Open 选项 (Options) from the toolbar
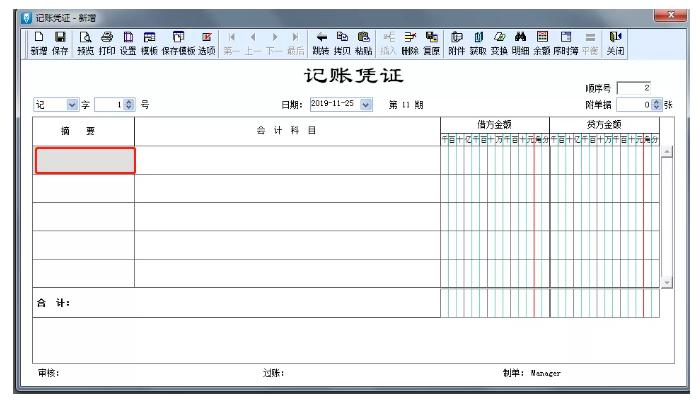This screenshot has width=700, height=403. pos(207,43)
